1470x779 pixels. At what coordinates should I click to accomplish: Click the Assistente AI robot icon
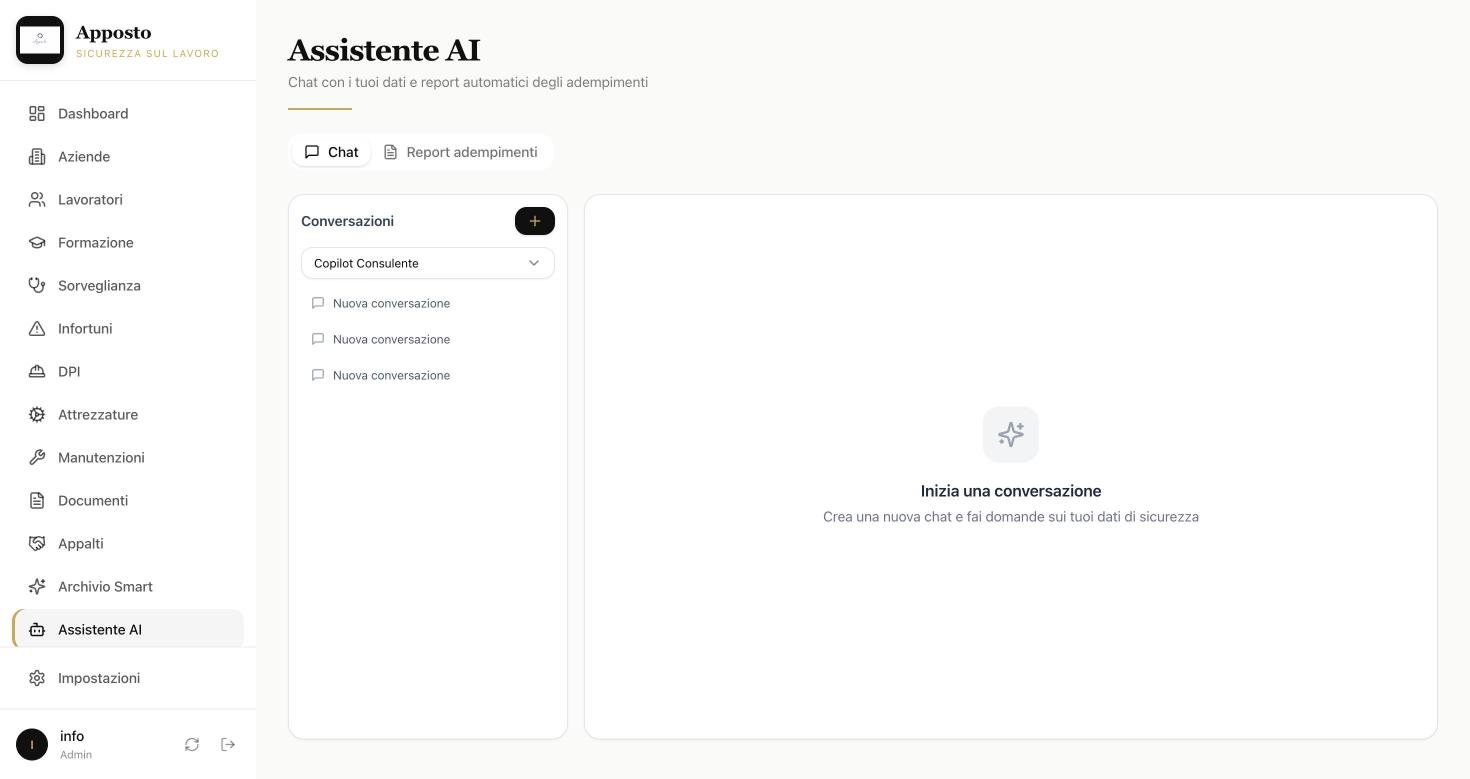pyautogui.click(x=37, y=630)
